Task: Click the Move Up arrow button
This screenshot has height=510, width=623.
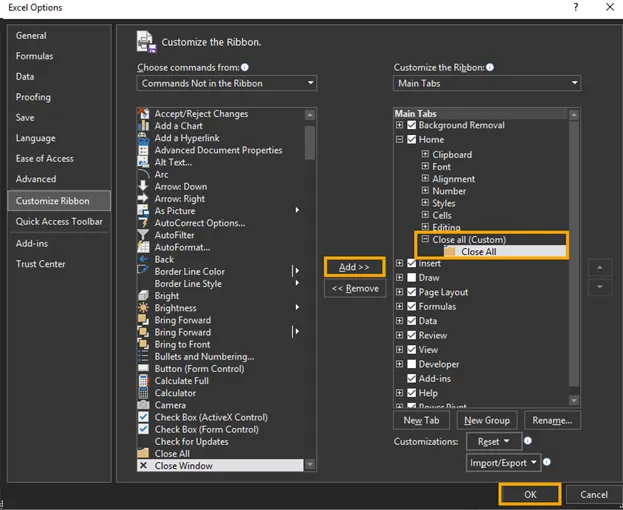Action: point(600,268)
